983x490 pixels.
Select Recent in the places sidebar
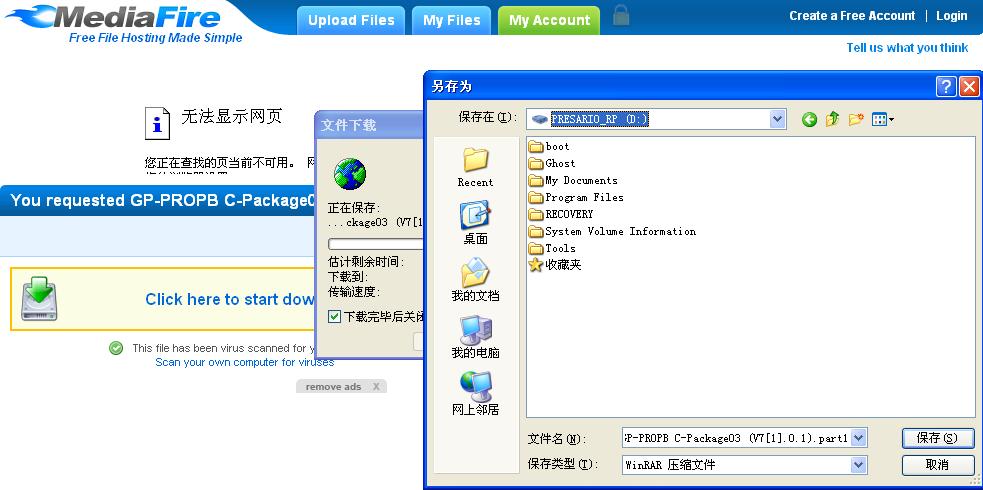tap(475, 167)
